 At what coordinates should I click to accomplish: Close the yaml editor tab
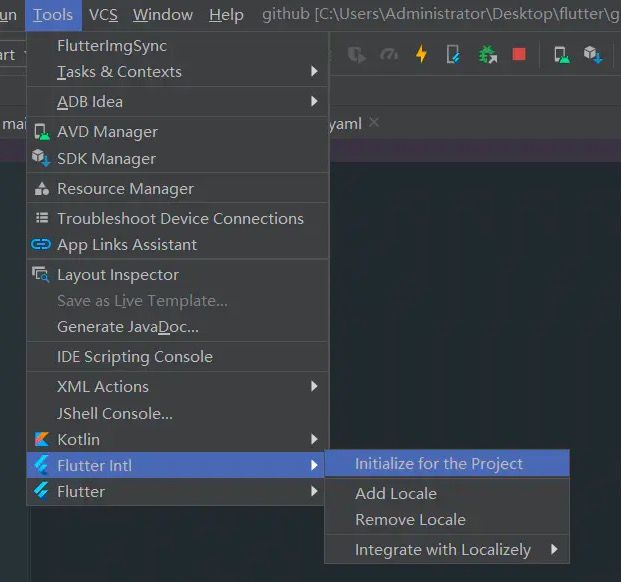pyautogui.click(x=374, y=123)
